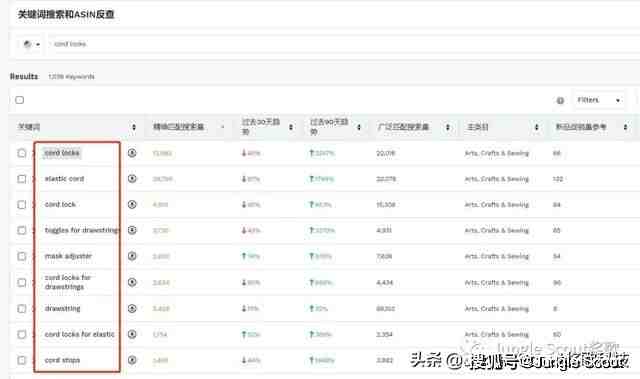Sort by 主类目 column arrows

[536, 127]
